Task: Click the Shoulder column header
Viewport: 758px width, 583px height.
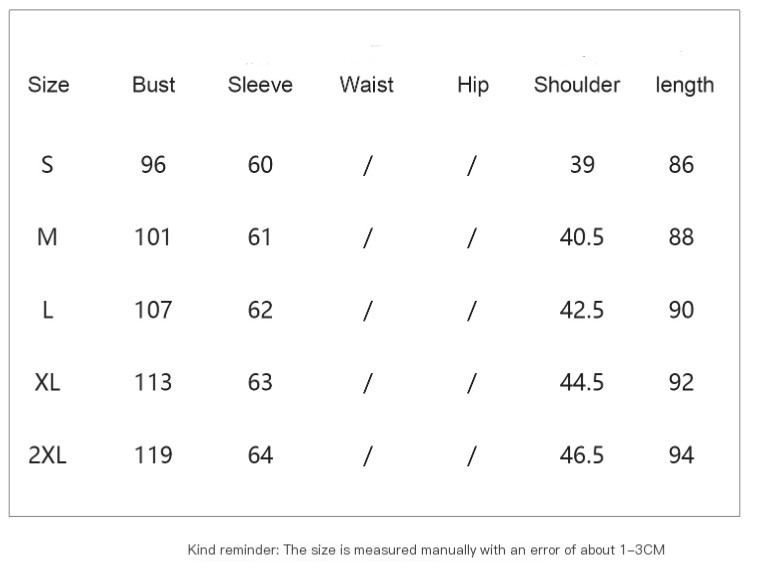Action: (x=577, y=85)
